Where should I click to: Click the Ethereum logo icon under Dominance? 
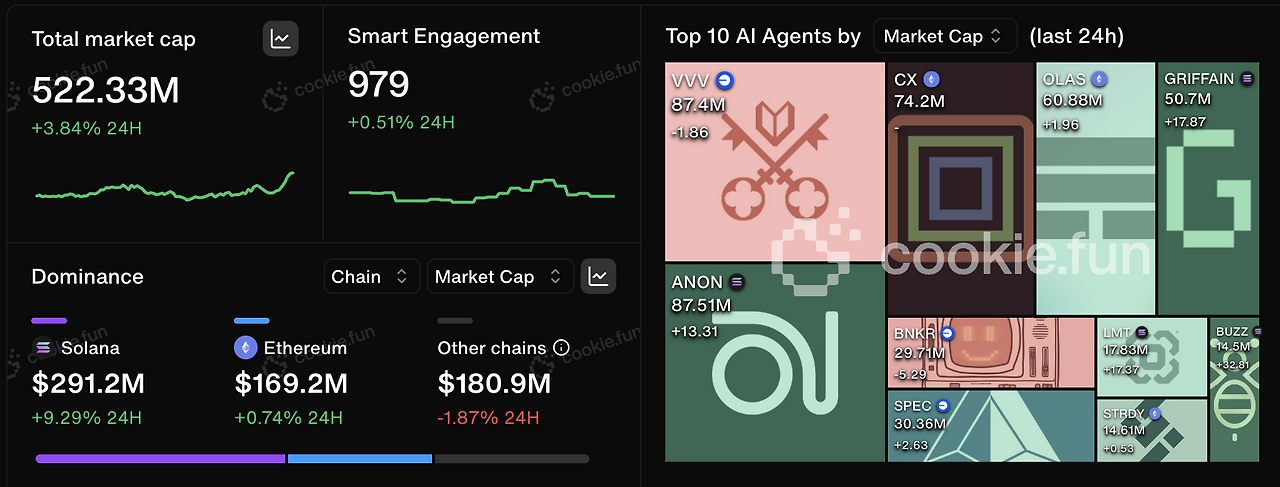[x=245, y=348]
